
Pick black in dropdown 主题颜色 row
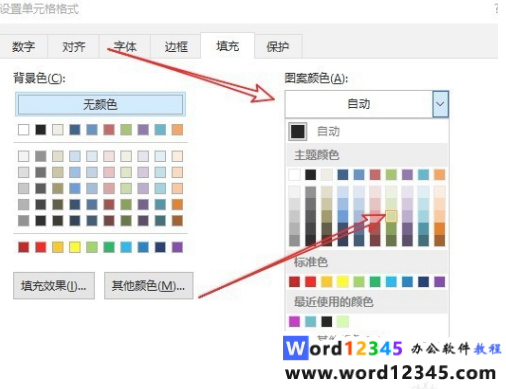(x=311, y=175)
